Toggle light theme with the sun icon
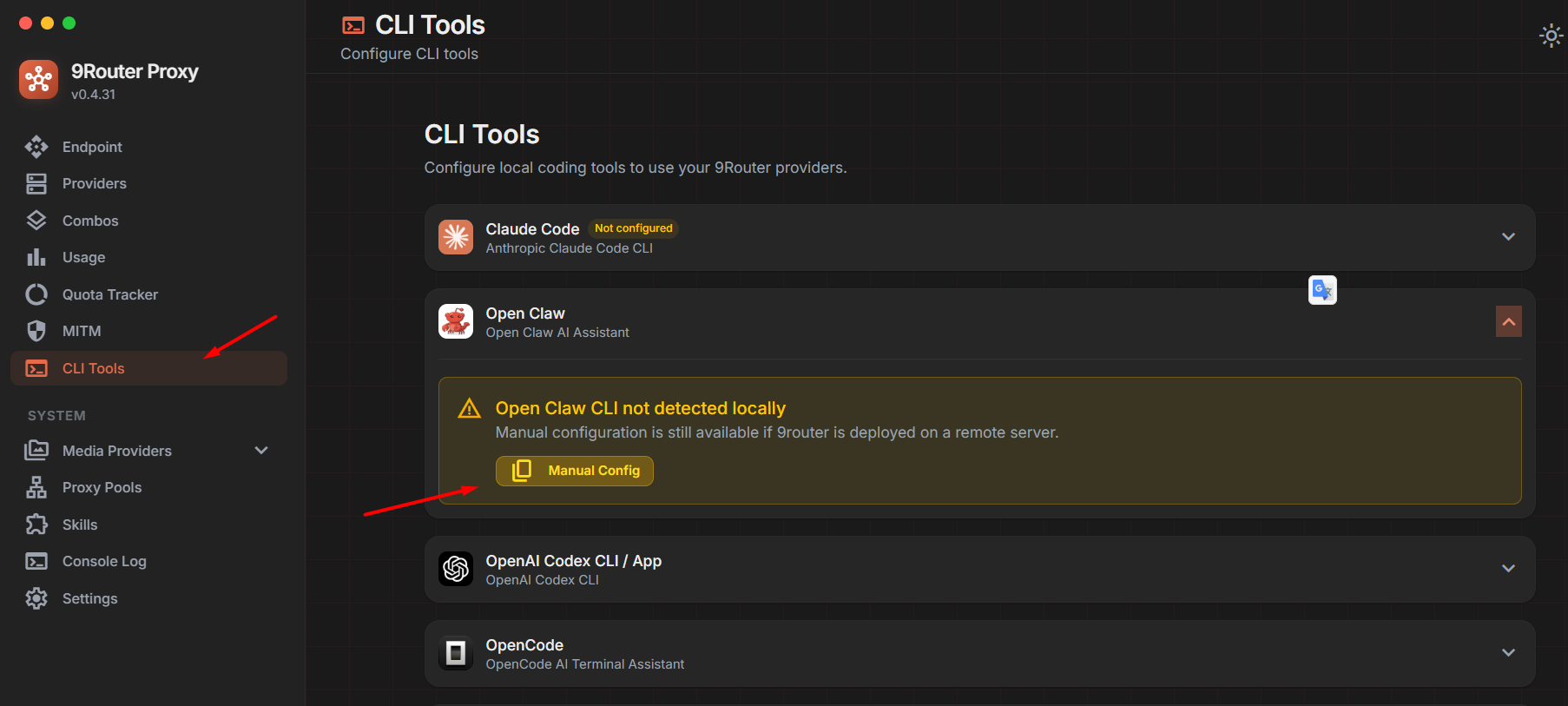 pos(1551,36)
